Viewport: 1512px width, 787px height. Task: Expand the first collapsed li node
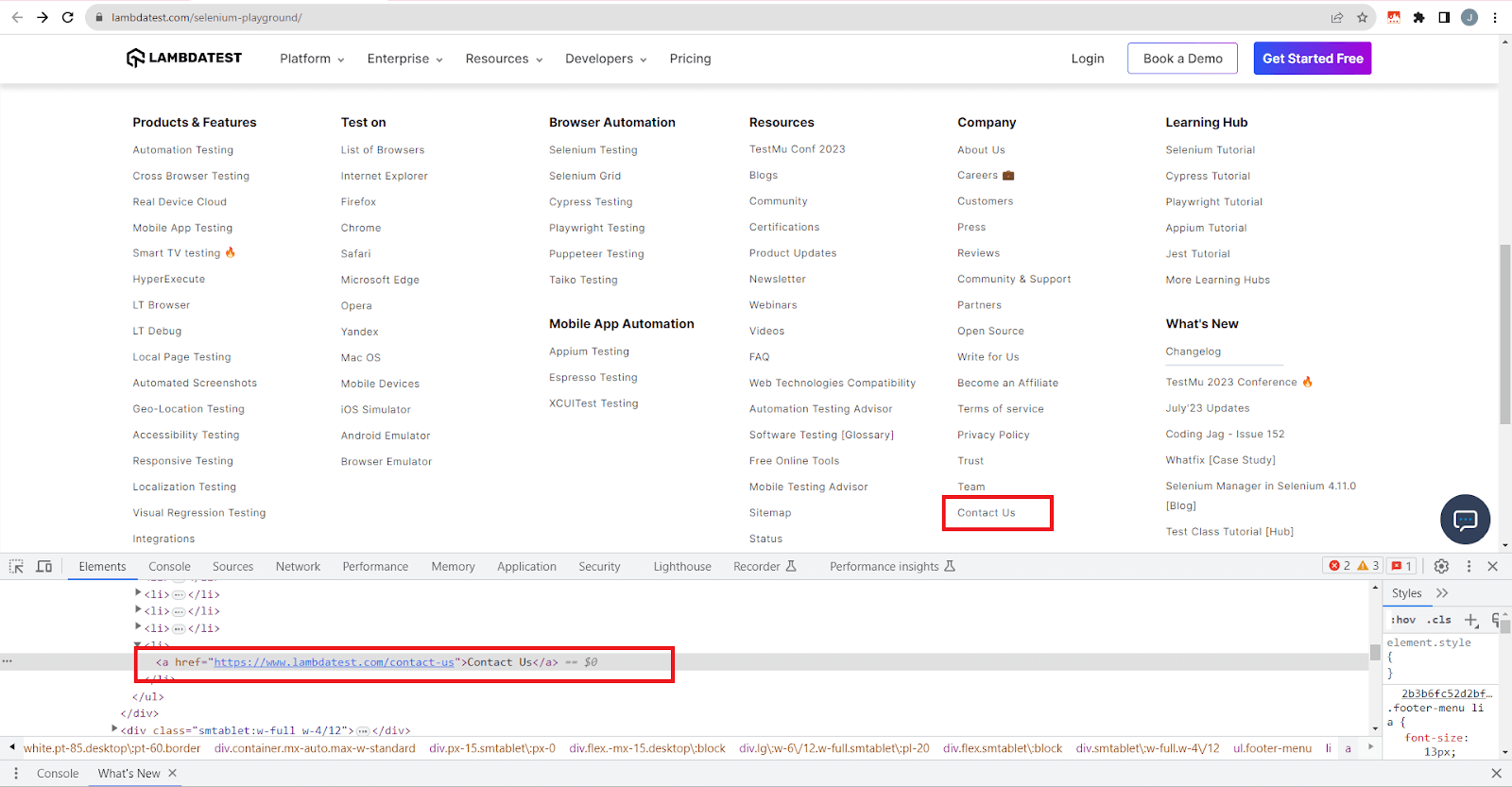138,593
